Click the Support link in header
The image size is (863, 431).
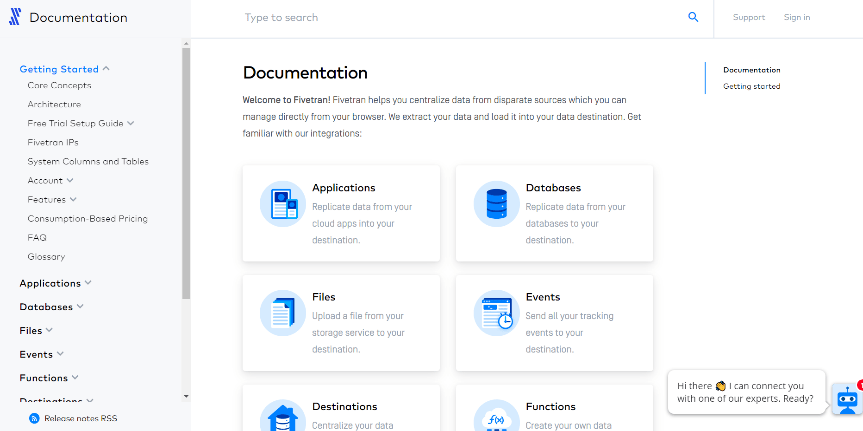(x=749, y=17)
